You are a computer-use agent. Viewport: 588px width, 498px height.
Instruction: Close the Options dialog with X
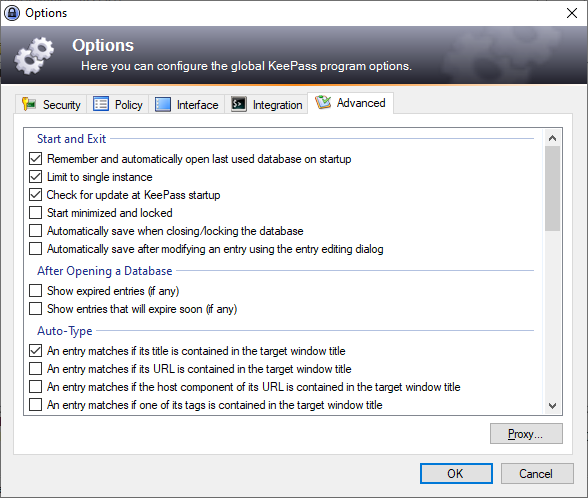(572, 13)
